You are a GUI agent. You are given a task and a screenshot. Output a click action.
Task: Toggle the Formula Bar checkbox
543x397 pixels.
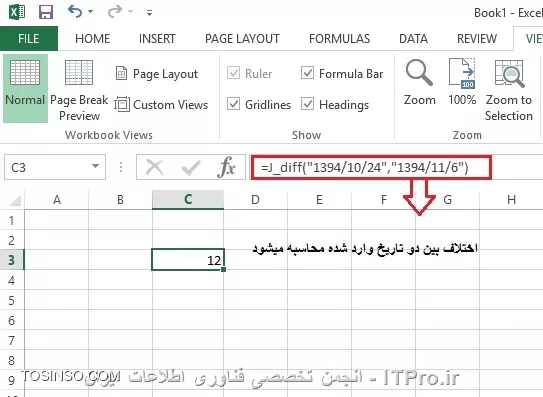(x=308, y=73)
